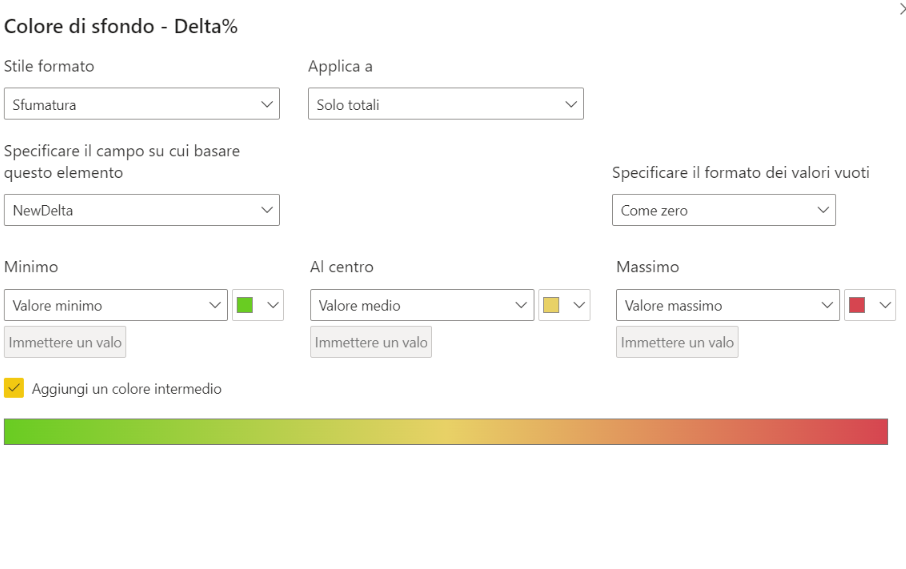Screen dimensions: 906x569
Task: Expand the chevron next to the green swatch
Action: pos(273,305)
